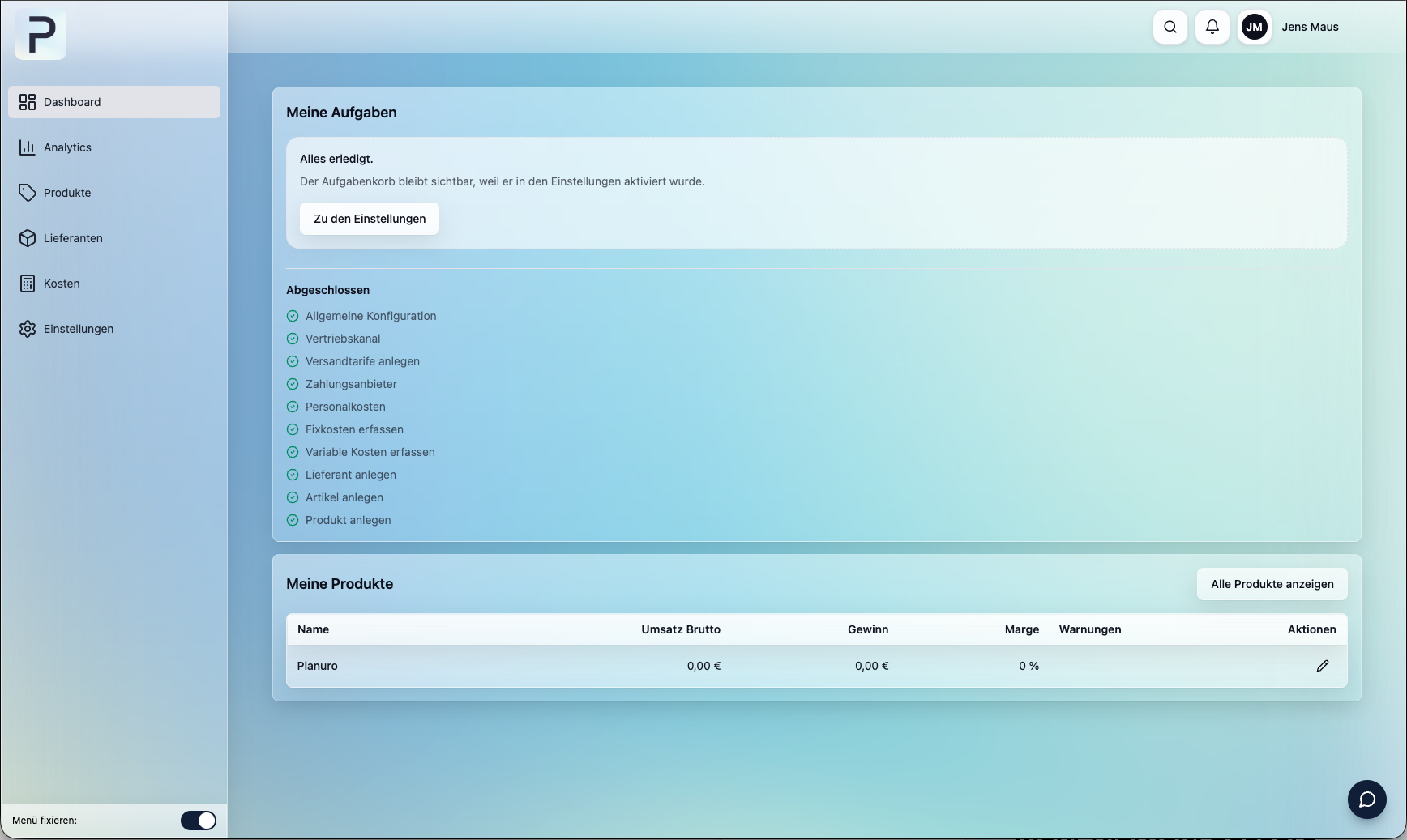Click the Einstellungen gear icon
Image resolution: width=1407 pixels, height=840 pixels.
tap(28, 329)
